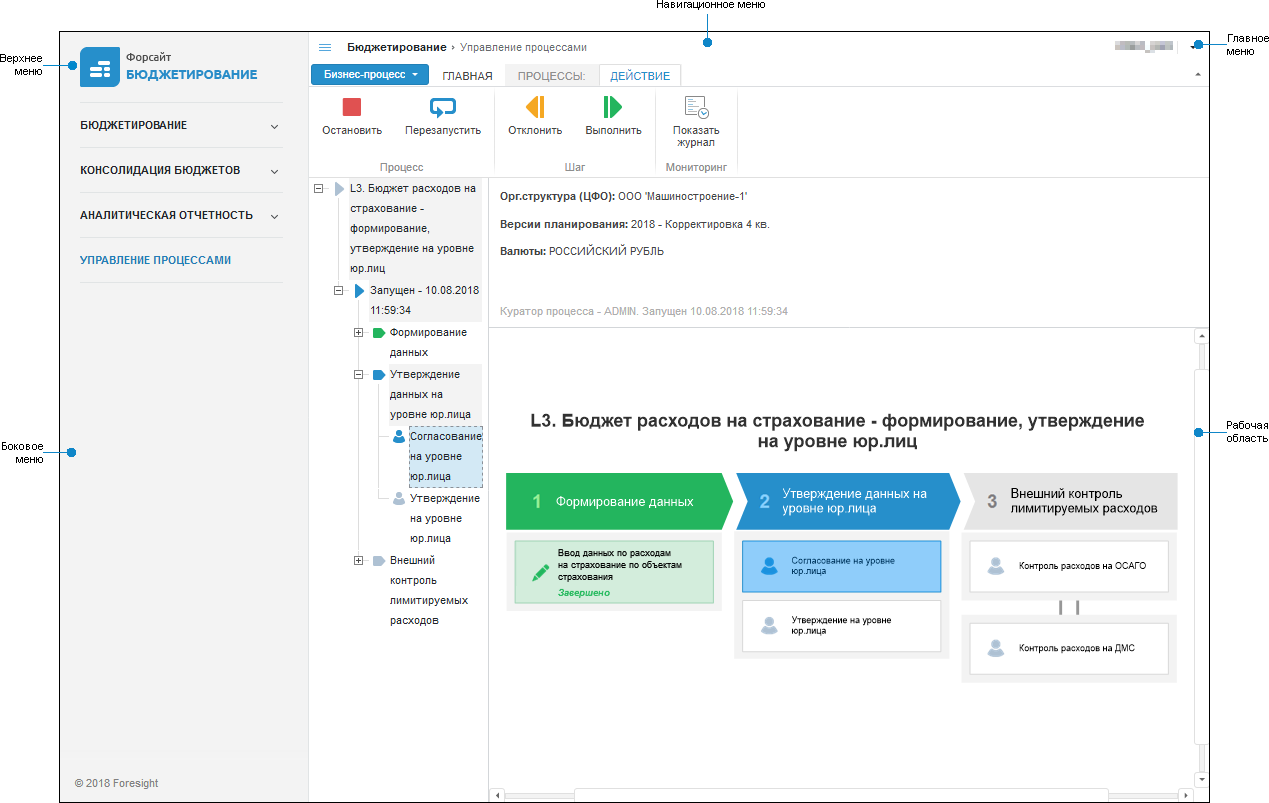The image size is (1269, 803).
Task: Click the green pencil icon in diagram
Action: [x=540, y=572]
